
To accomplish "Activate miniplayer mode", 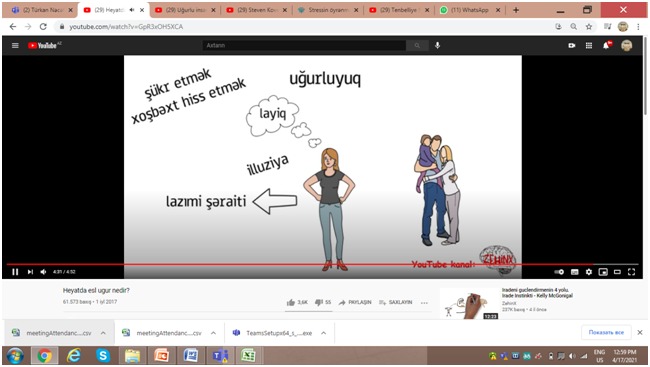I will 603,272.
